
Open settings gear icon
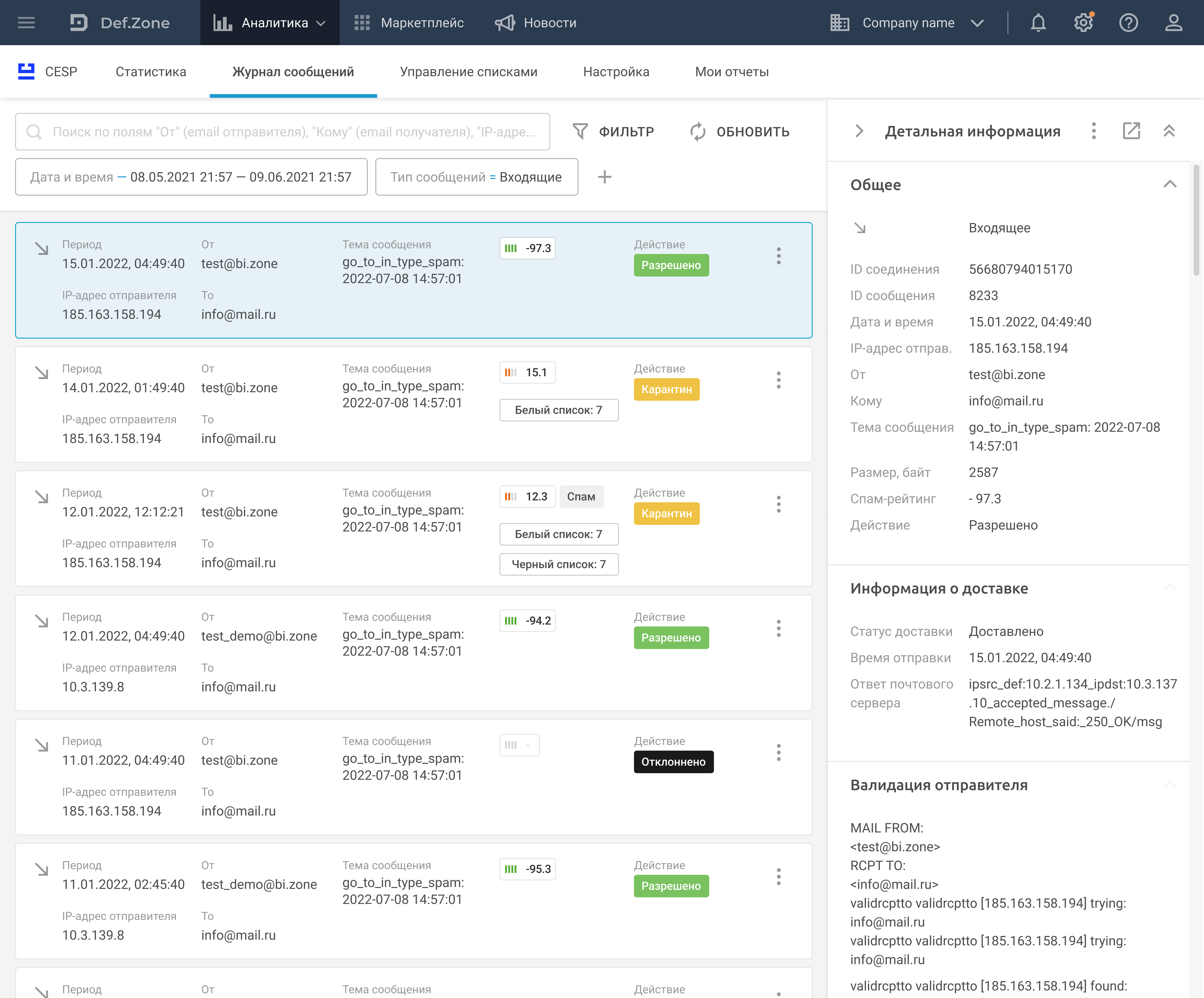point(1083,23)
